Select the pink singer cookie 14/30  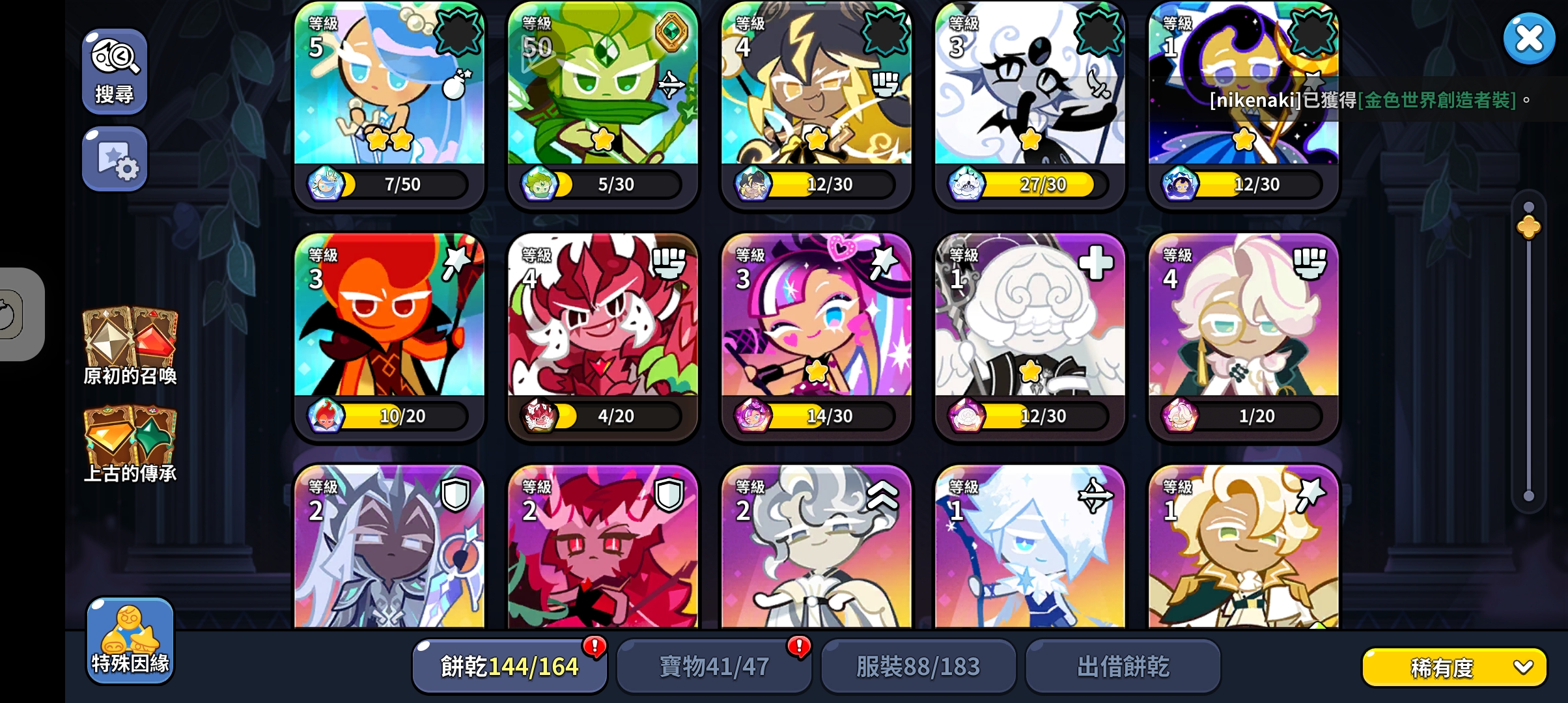point(817,337)
